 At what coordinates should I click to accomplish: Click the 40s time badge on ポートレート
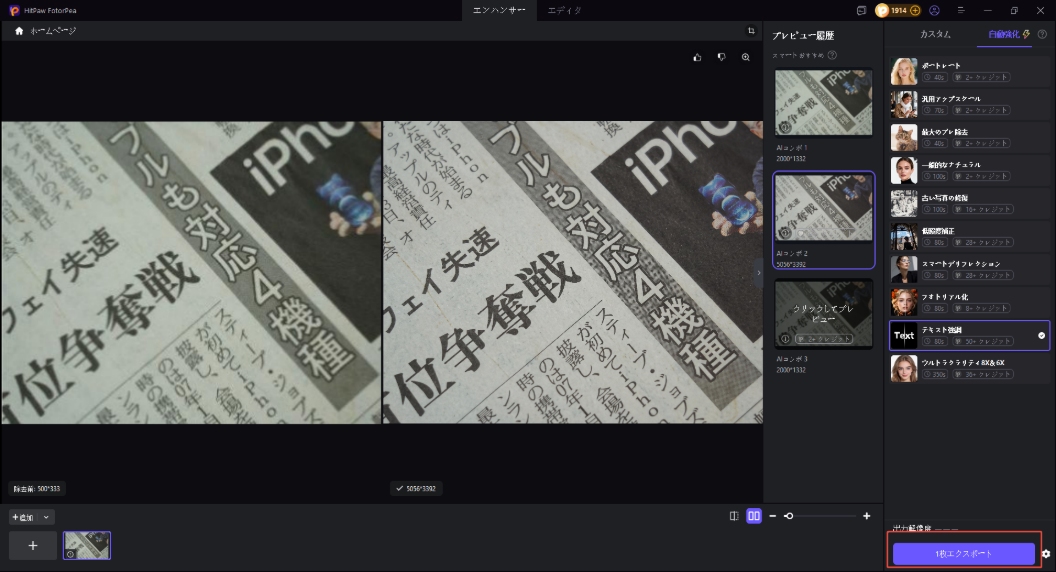click(935, 77)
